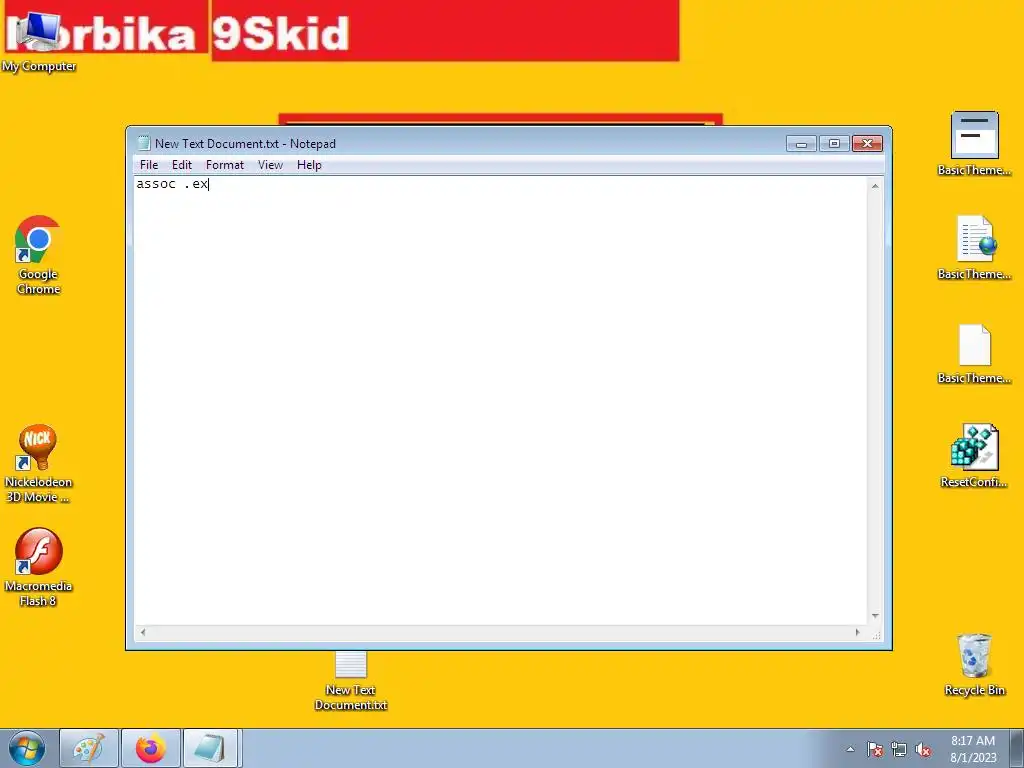Click the Show desktop strip
Screen dimensions: 1024x768
coord(1017,748)
